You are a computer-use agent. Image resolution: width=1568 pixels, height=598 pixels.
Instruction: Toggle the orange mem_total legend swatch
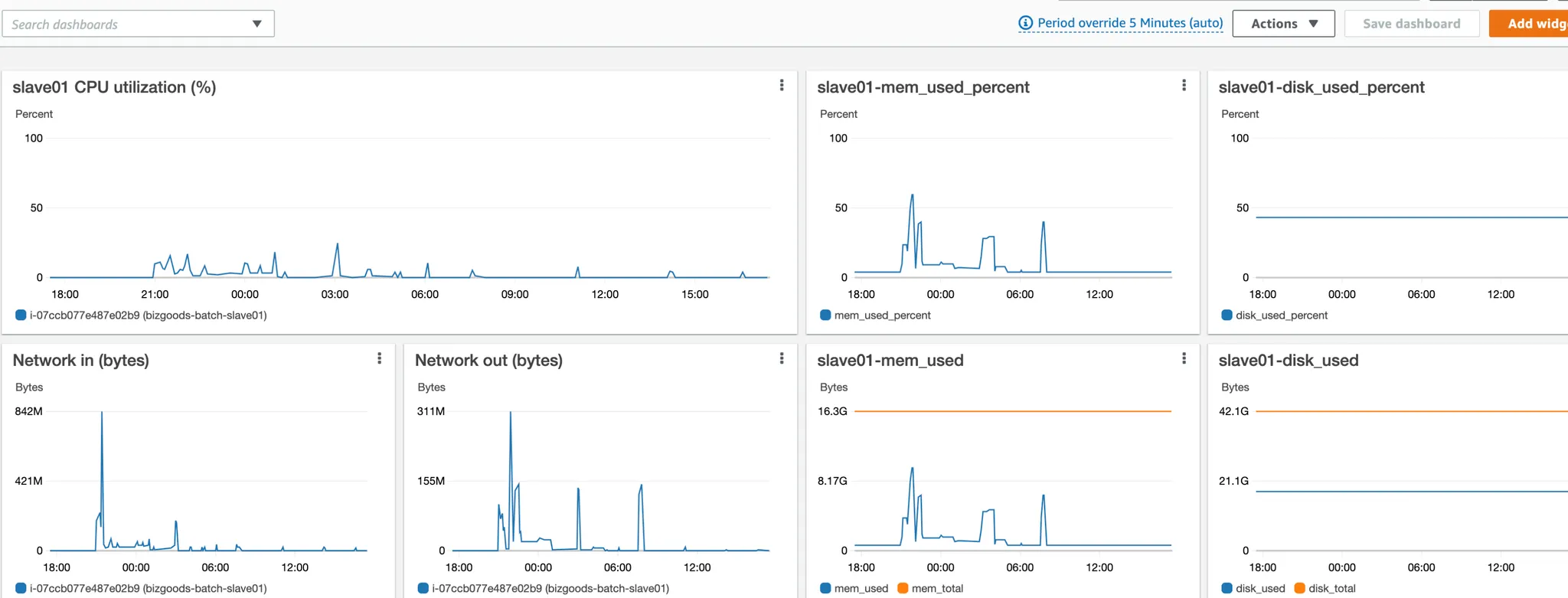[x=903, y=588]
